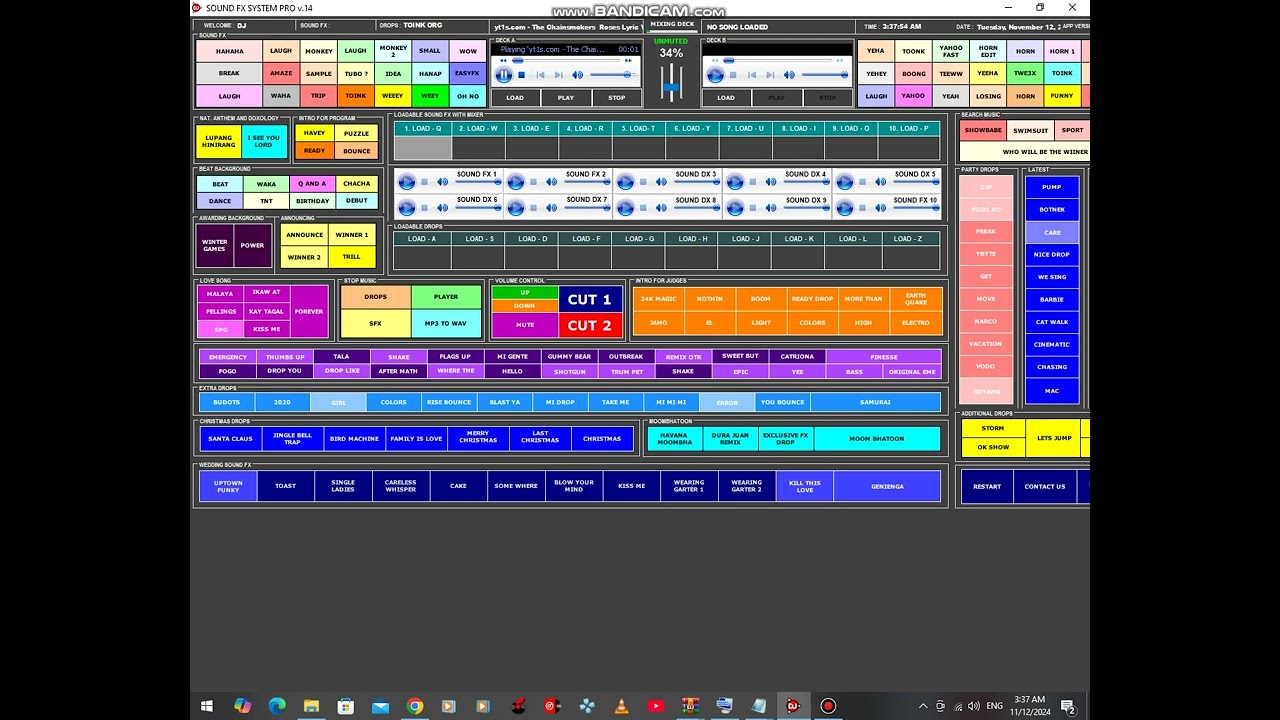Play the Sound FX 1 mixer player
1280x720 pixels.
(x=407, y=181)
